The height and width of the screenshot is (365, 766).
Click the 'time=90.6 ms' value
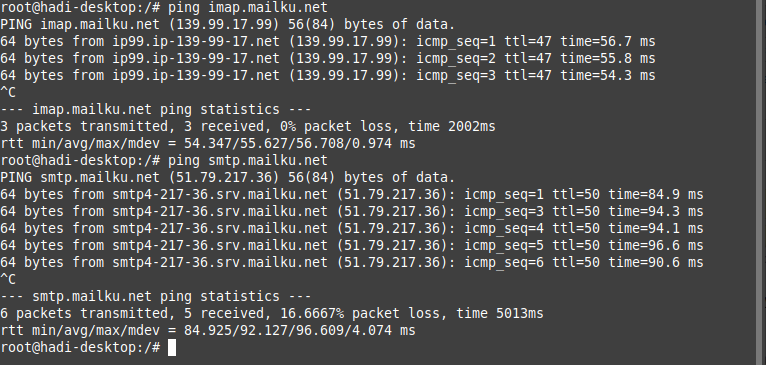[656, 263]
